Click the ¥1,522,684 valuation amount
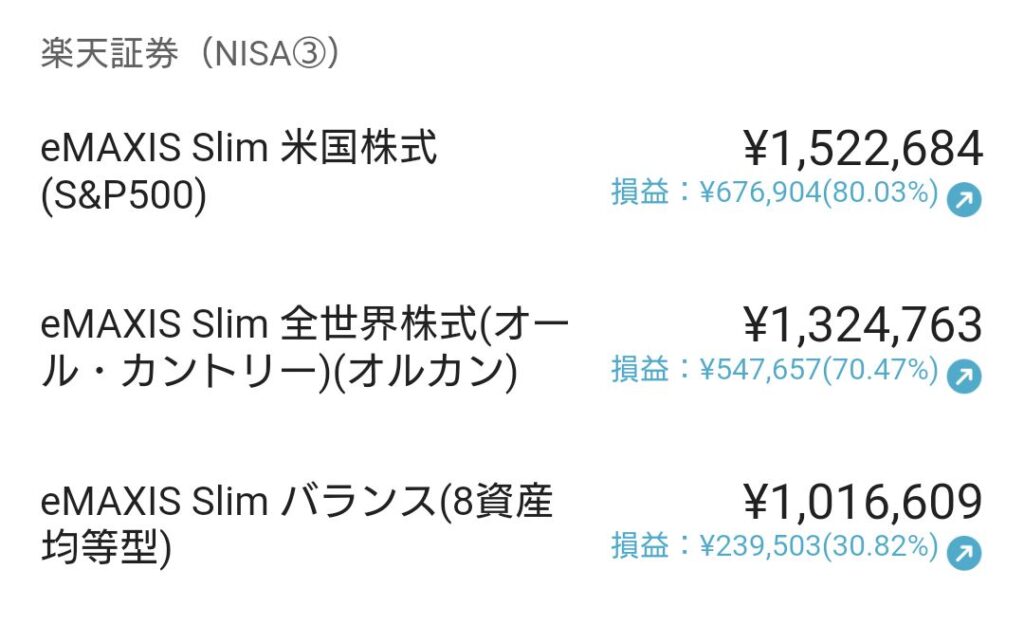This screenshot has height=625, width=1024. 862,148
